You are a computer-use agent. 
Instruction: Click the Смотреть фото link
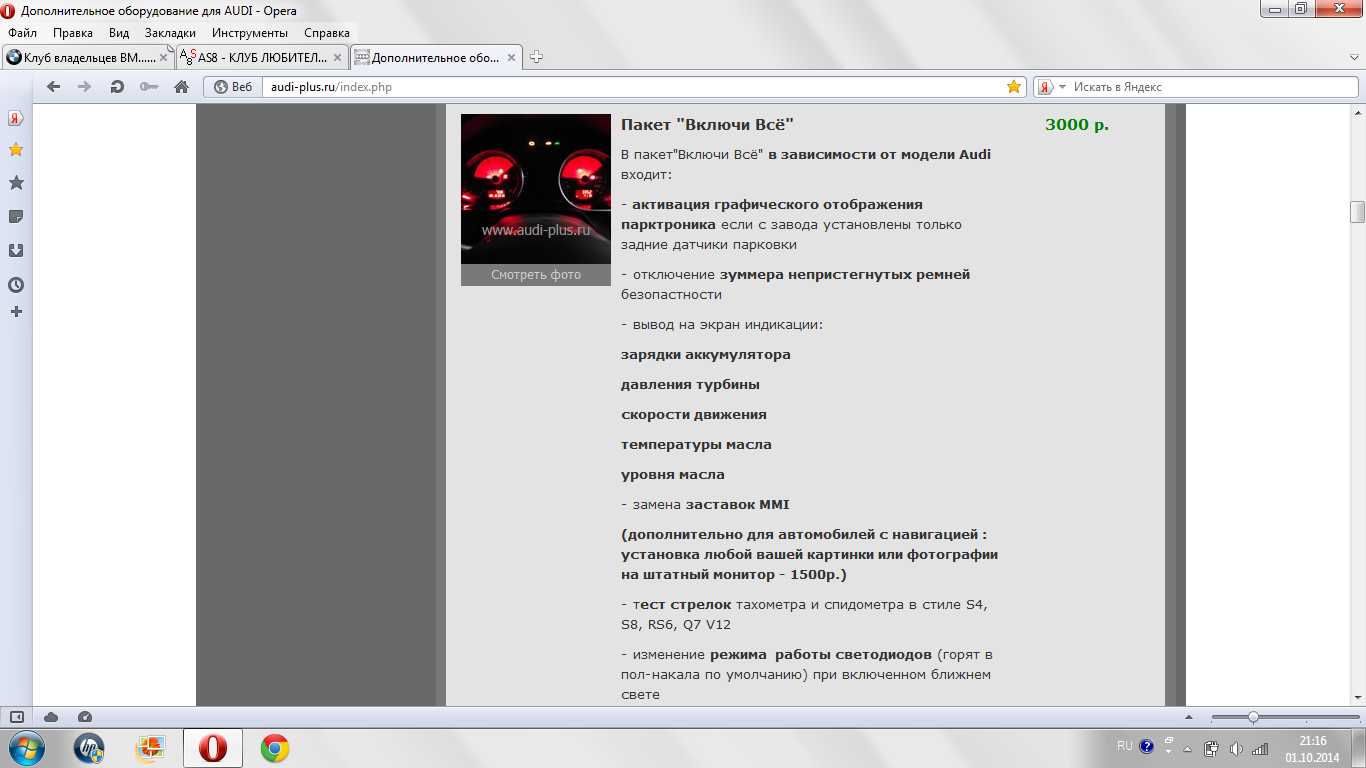(x=536, y=275)
